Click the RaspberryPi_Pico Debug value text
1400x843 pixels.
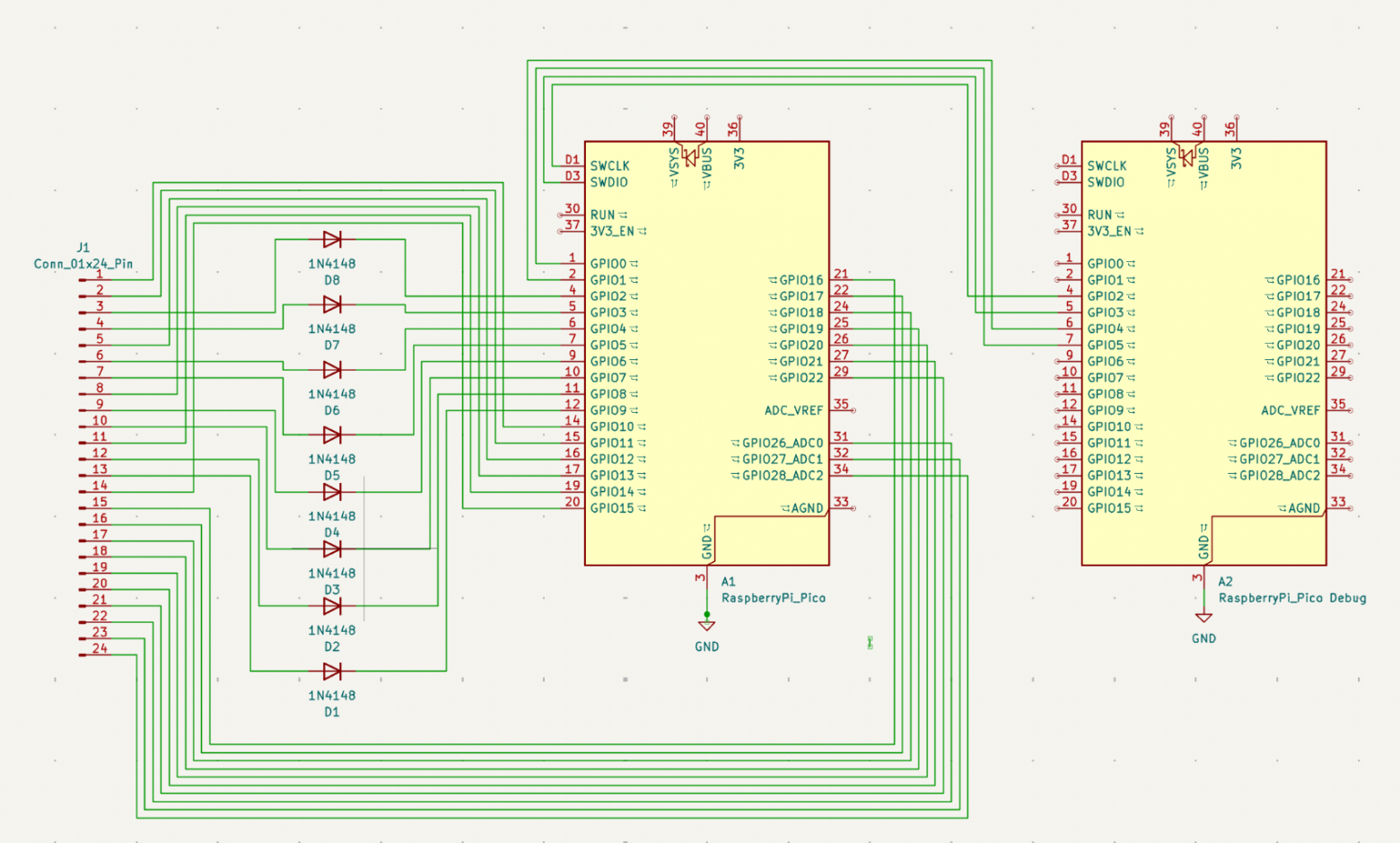click(x=1292, y=598)
